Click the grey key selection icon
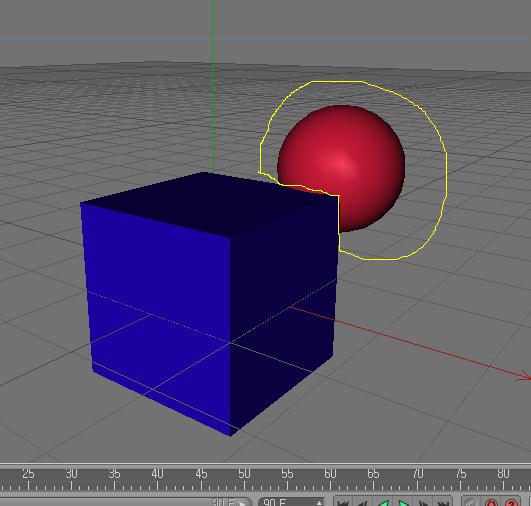This screenshot has height=506, width=531. coord(470,503)
